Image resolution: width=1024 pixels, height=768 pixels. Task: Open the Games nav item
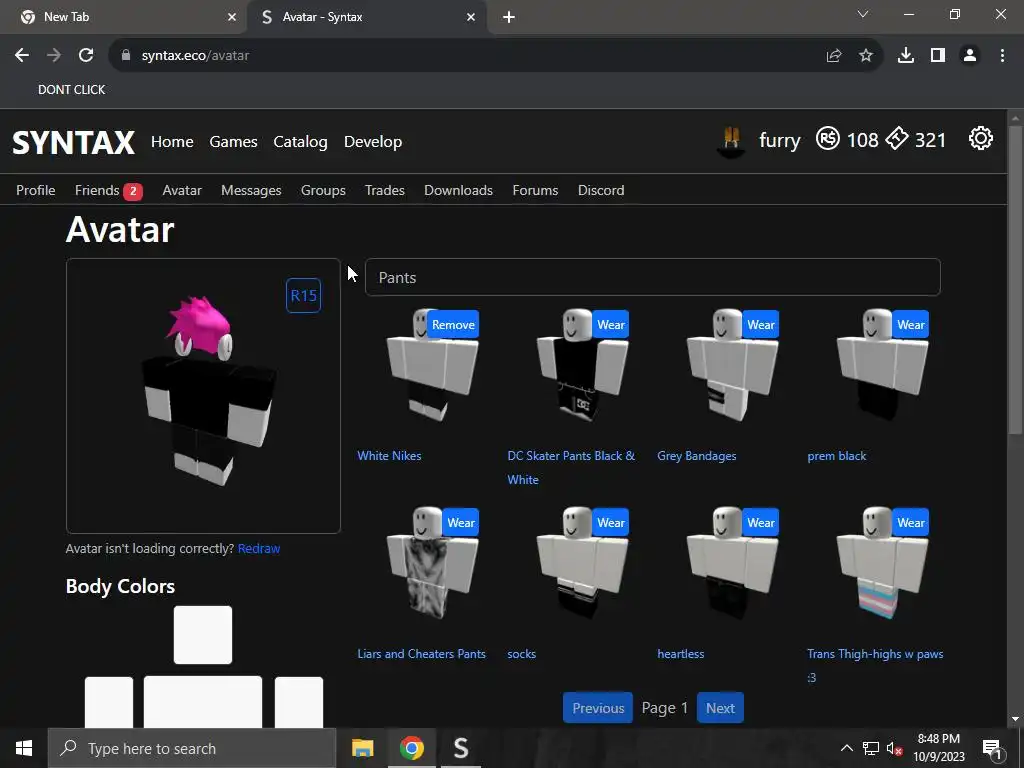(x=233, y=142)
